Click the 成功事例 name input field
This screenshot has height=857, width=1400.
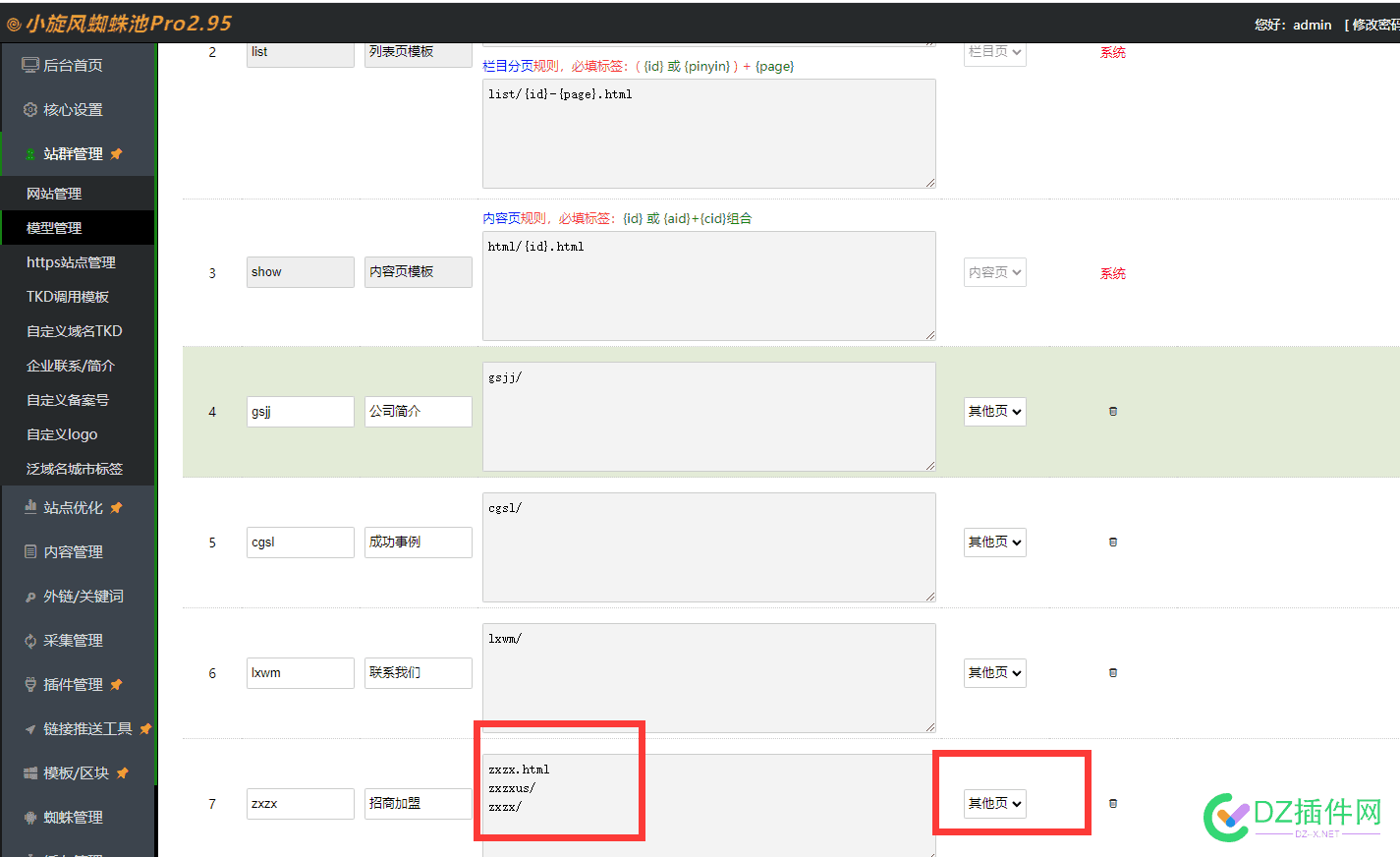click(x=418, y=543)
